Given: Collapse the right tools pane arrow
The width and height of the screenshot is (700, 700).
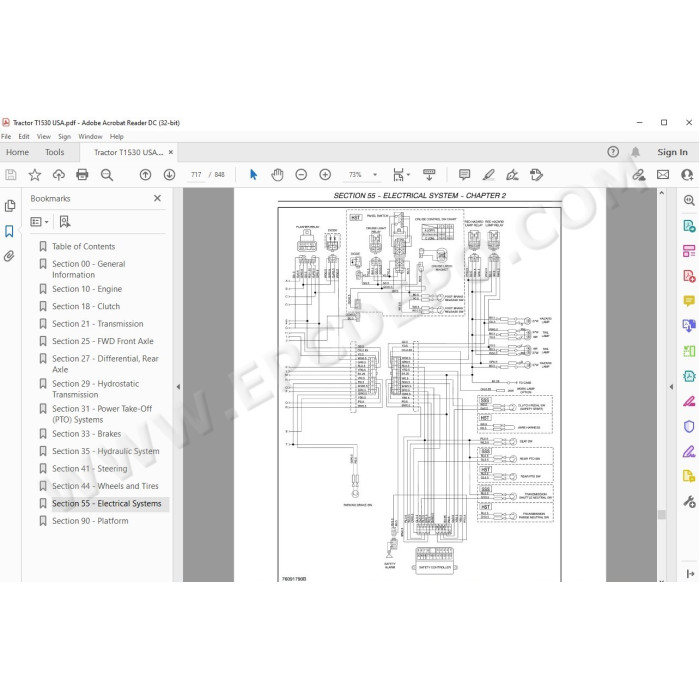Looking at the screenshot, I should pos(671,387).
